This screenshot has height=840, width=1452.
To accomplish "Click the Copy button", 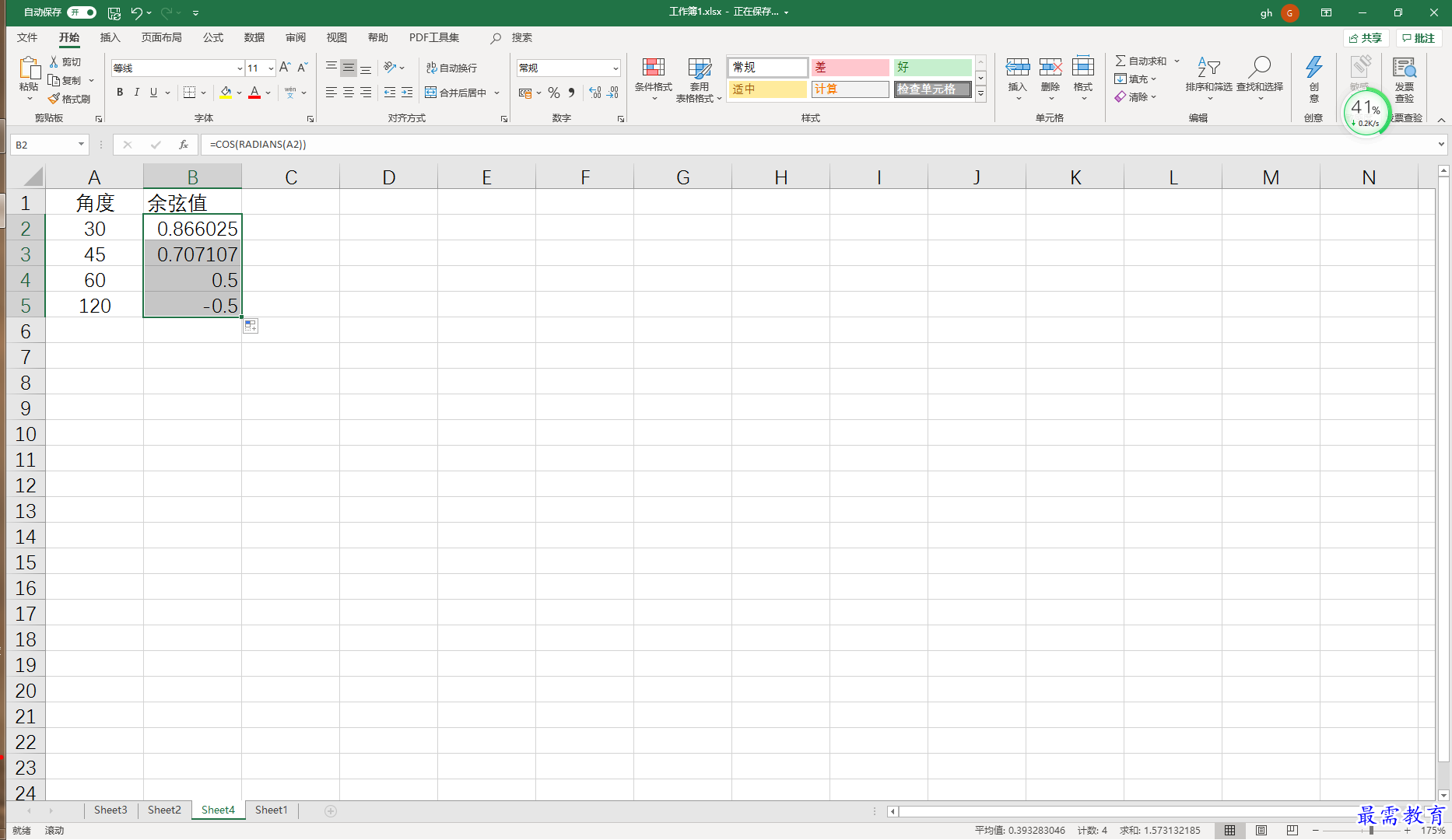I will 65,80.
